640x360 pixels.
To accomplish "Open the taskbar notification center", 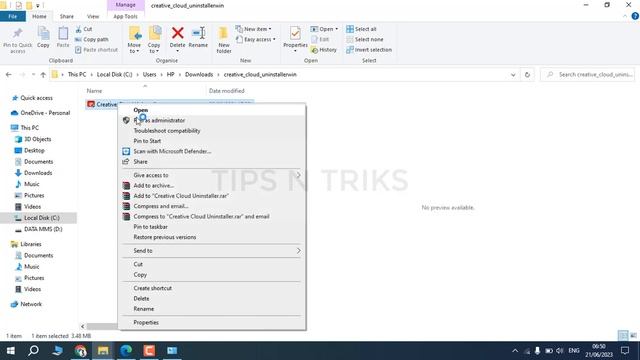I will tap(625, 351).
